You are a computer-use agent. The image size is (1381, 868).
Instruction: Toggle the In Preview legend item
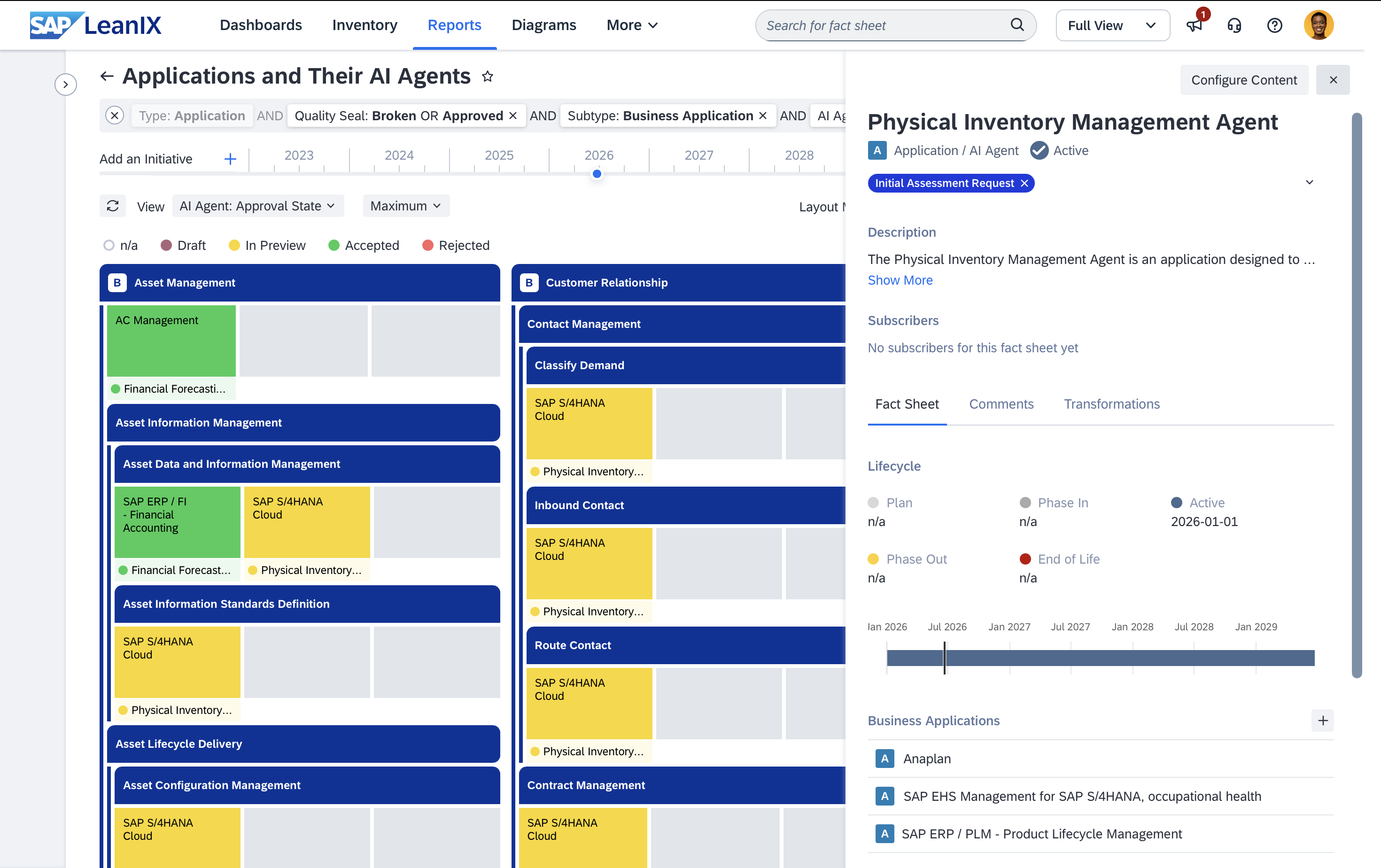coord(267,245)
